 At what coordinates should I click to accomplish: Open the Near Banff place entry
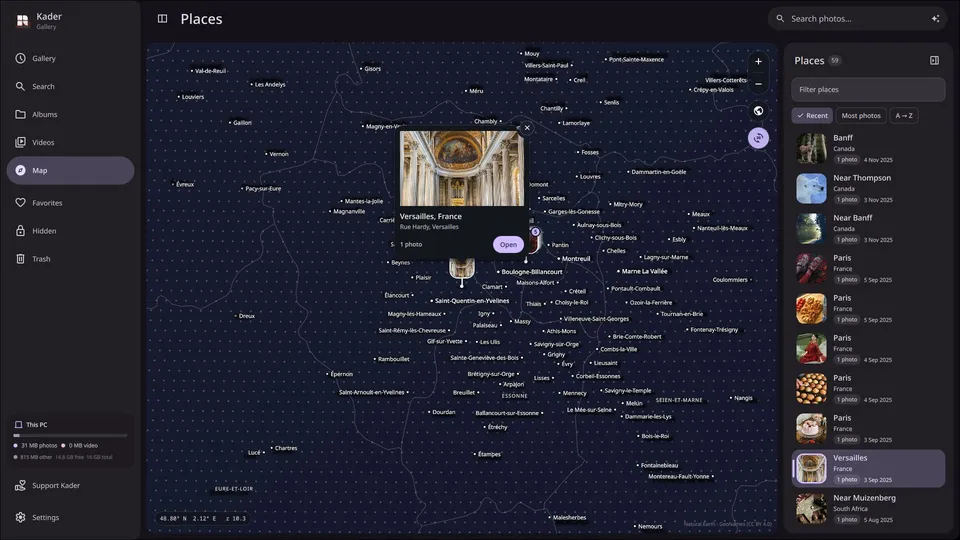[x=868, y=228]
